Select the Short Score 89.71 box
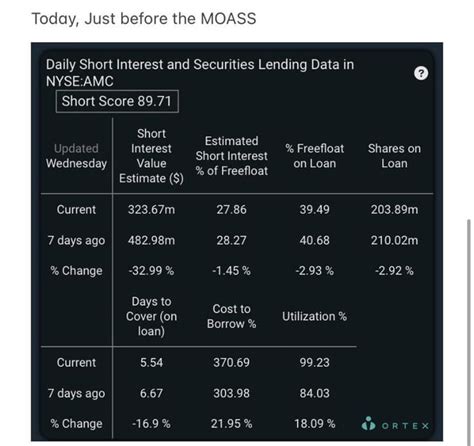Image resolution: width=474 pixels, height=446 pixels. click(x=117, y=101)
